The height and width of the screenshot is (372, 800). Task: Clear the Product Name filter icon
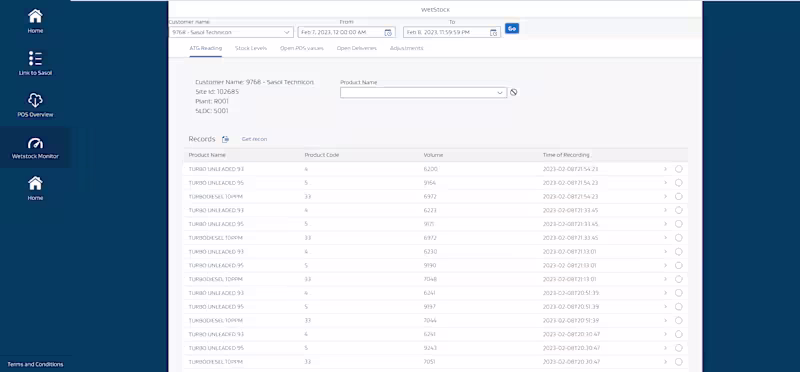(514, 92)
